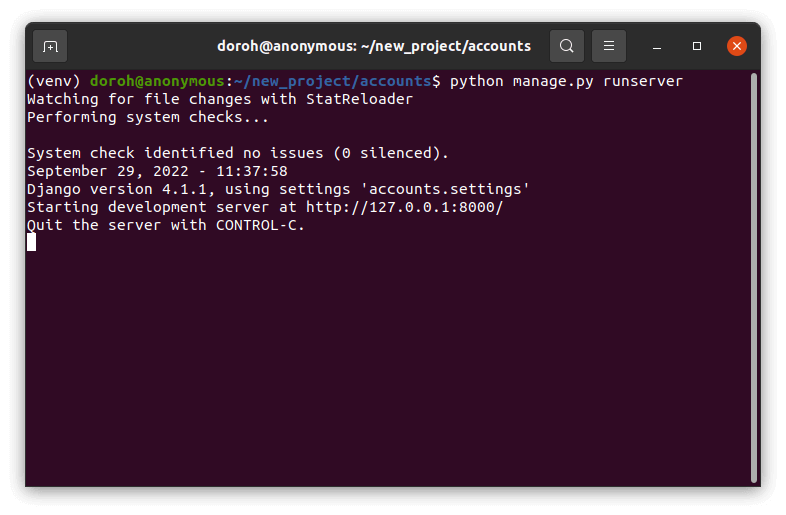Click the white terminal cursor block

(31, 242)
